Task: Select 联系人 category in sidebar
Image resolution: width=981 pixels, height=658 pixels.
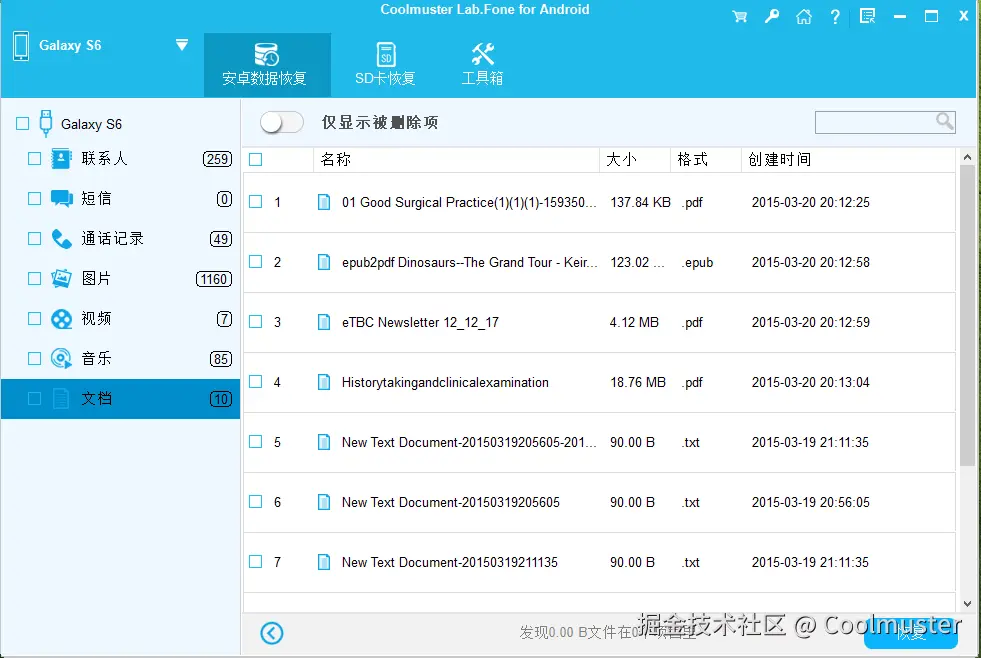Action: [120, 159]
